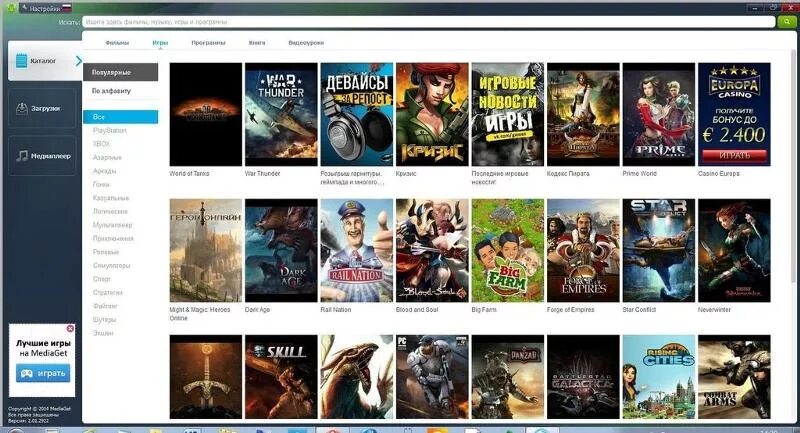Open the Rail Nation cover
The width and height of the screenshot is (800, 433).
[x=357, y=250]
